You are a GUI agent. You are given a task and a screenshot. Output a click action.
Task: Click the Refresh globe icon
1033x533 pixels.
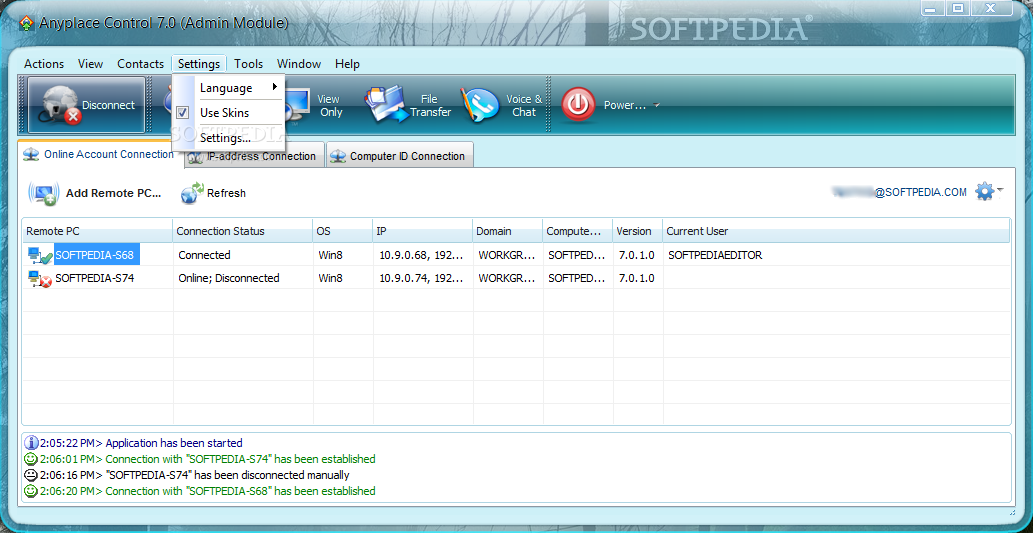pos(192,193)
